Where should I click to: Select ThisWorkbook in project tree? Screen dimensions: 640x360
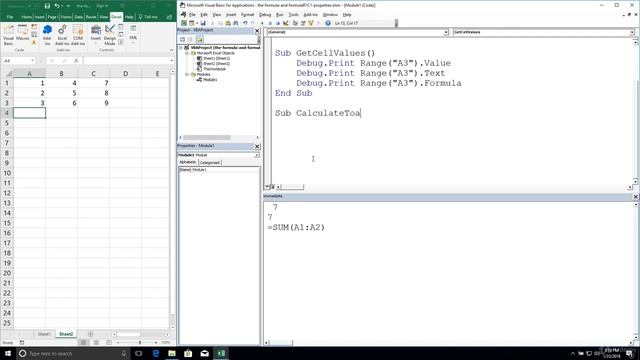point(214,69)
